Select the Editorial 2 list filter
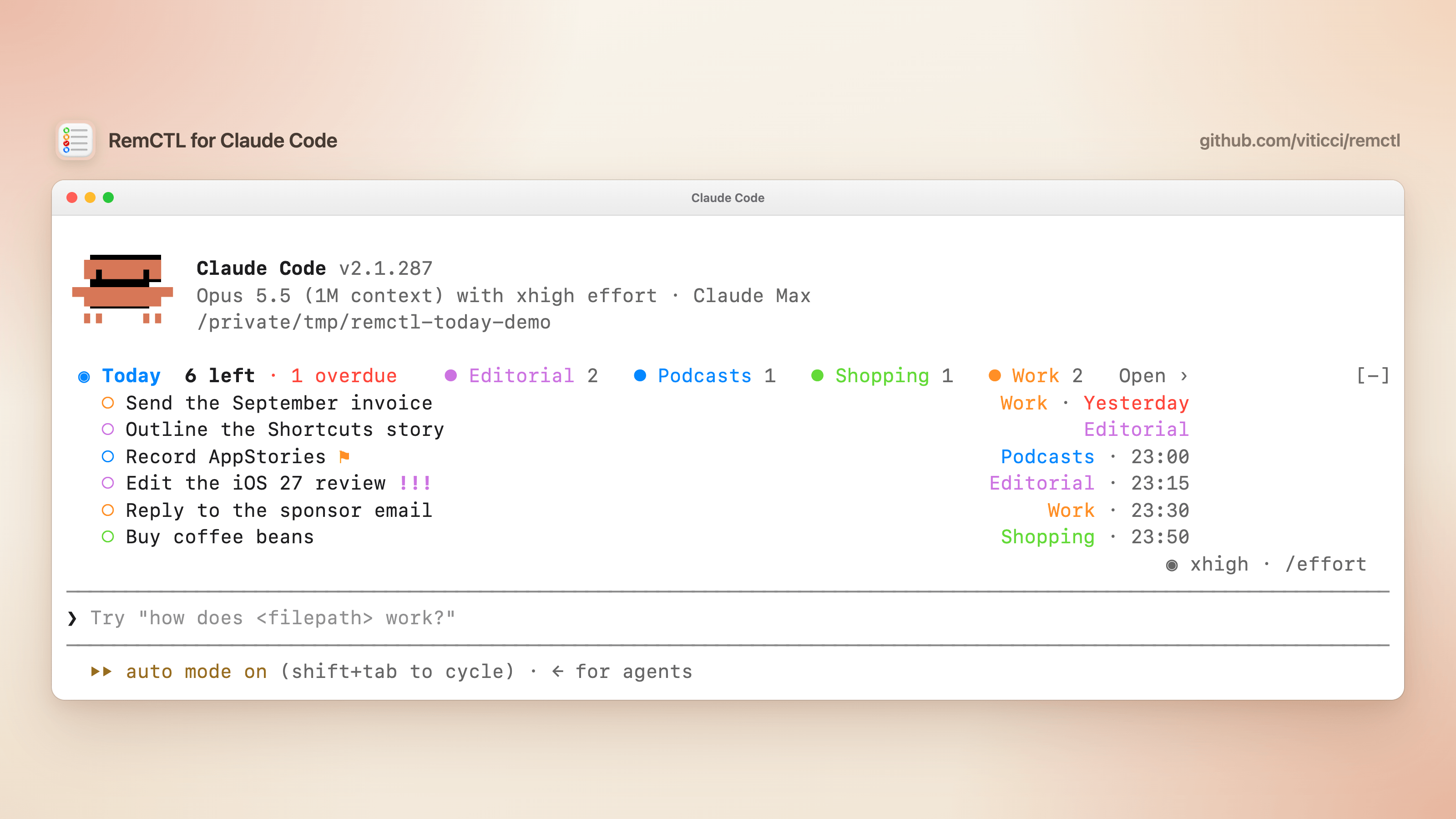Screen dimensions: 1456x819 (522, 376)
